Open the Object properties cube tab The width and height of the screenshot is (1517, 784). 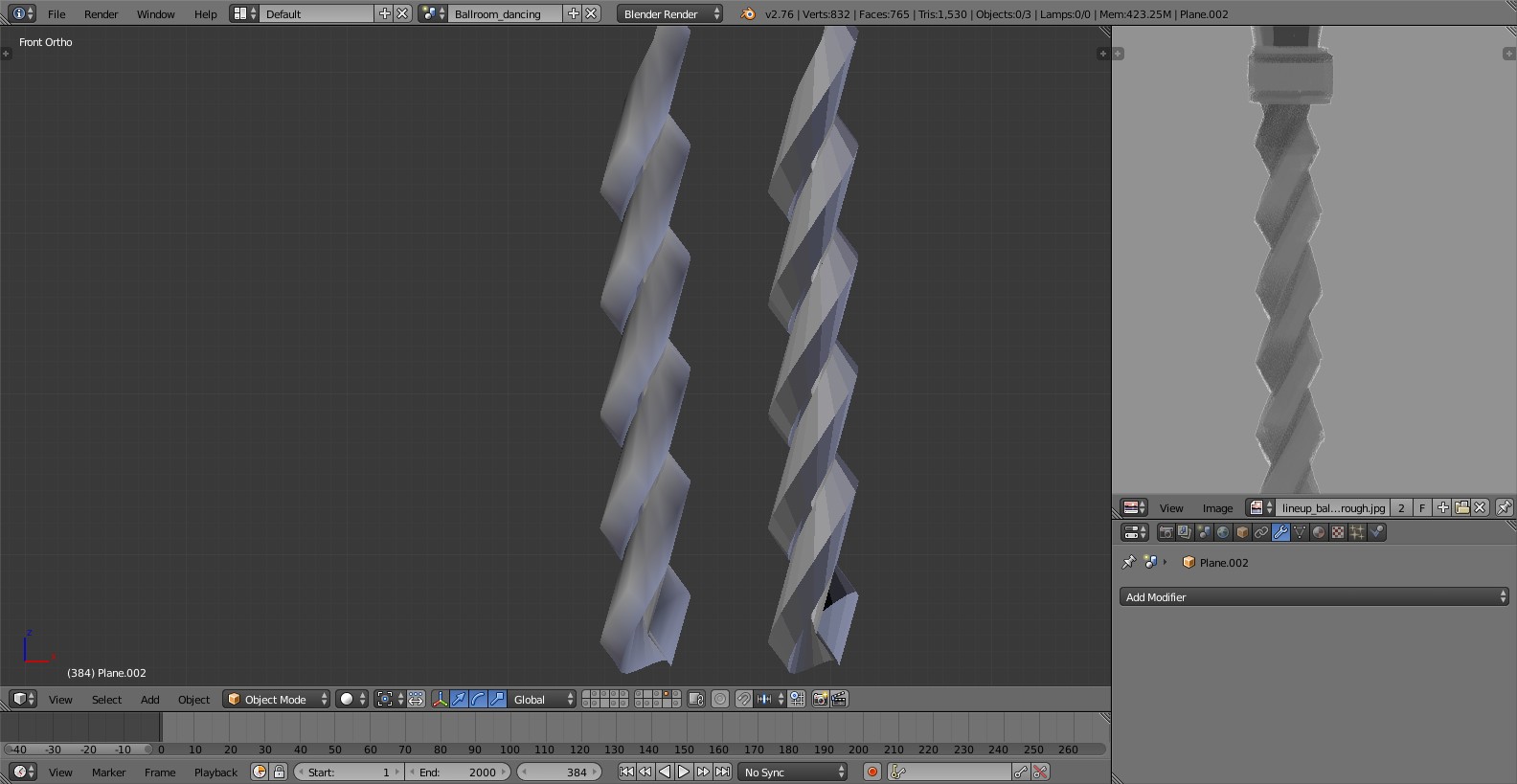point(1242,532)
